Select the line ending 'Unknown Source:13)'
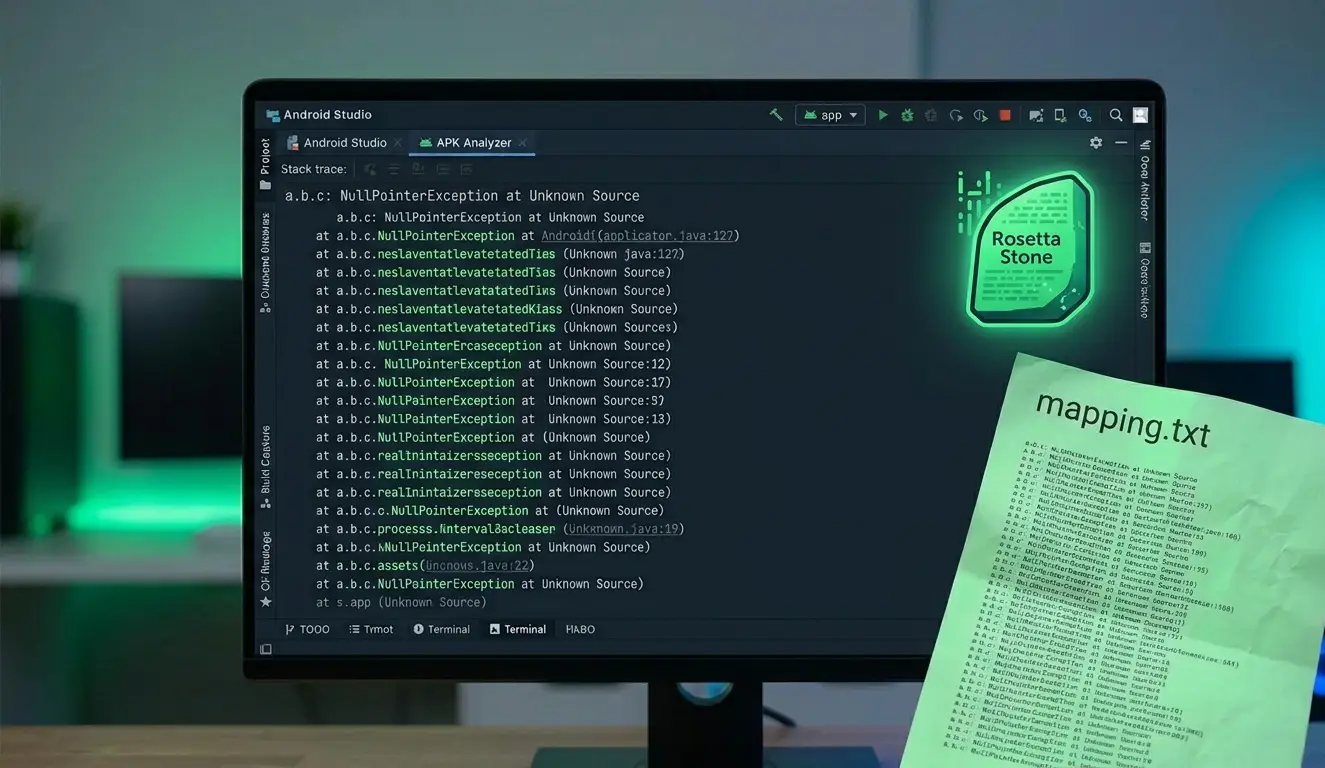 [493, 419]
